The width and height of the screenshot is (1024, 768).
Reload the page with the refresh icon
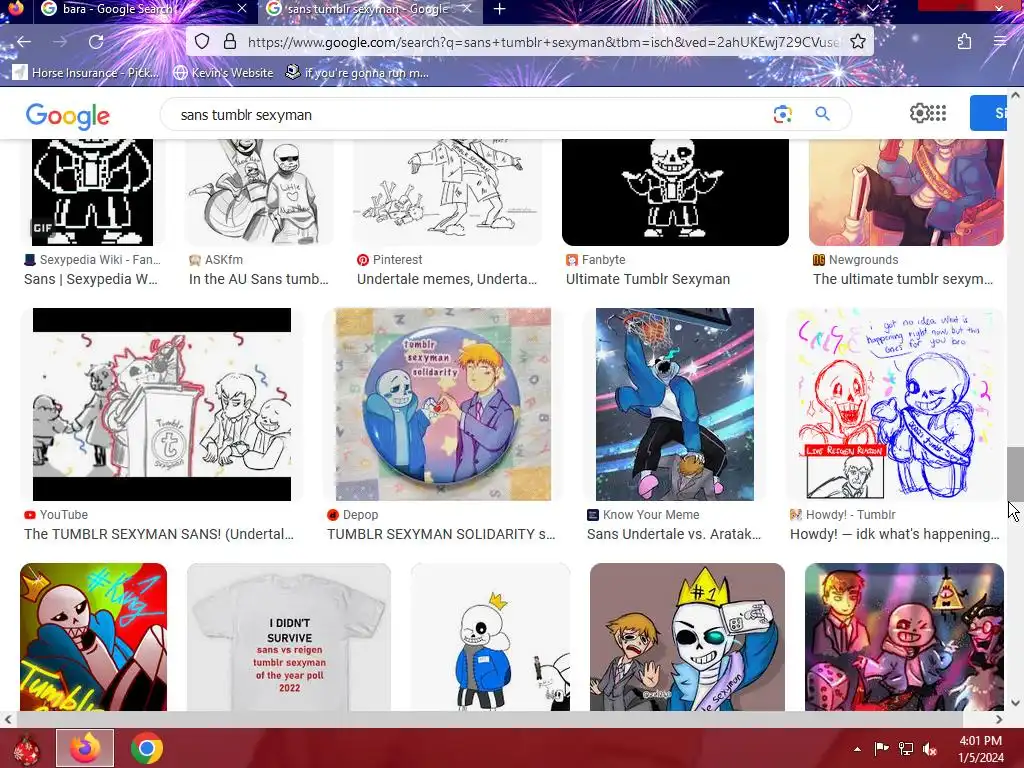click(x=96, y=42)
